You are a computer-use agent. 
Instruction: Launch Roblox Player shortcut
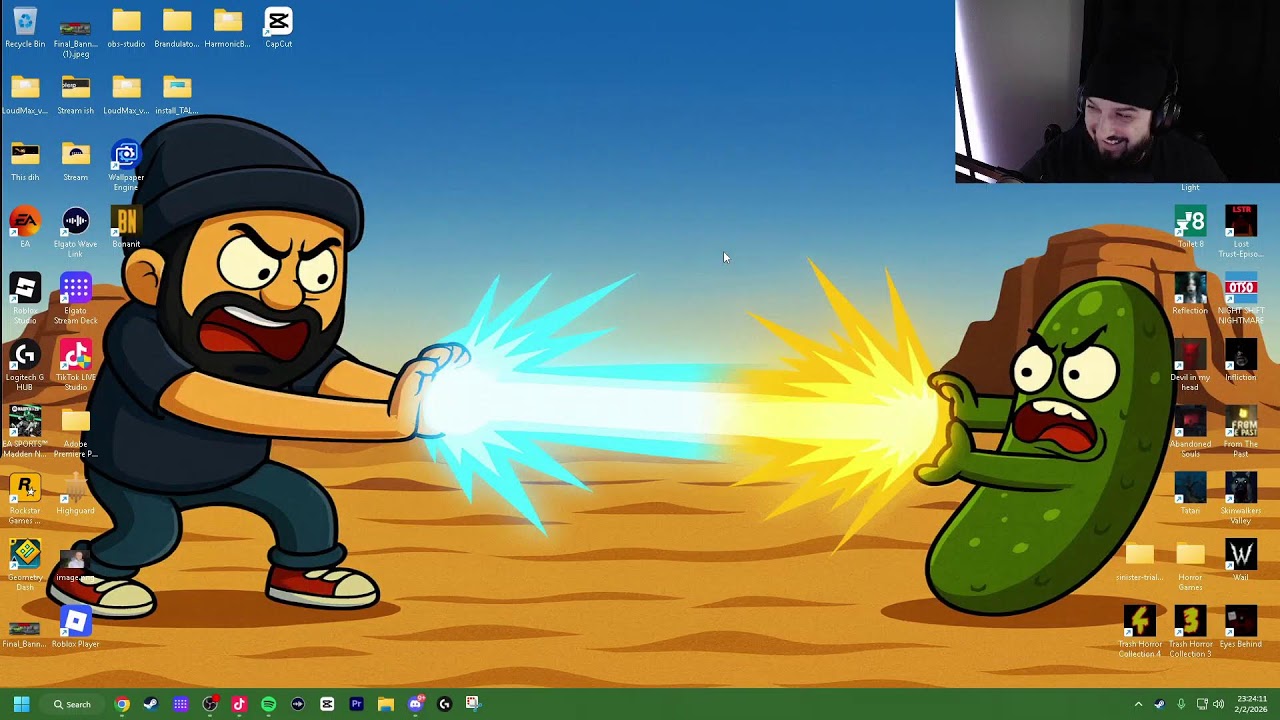[x=75, y=627]
